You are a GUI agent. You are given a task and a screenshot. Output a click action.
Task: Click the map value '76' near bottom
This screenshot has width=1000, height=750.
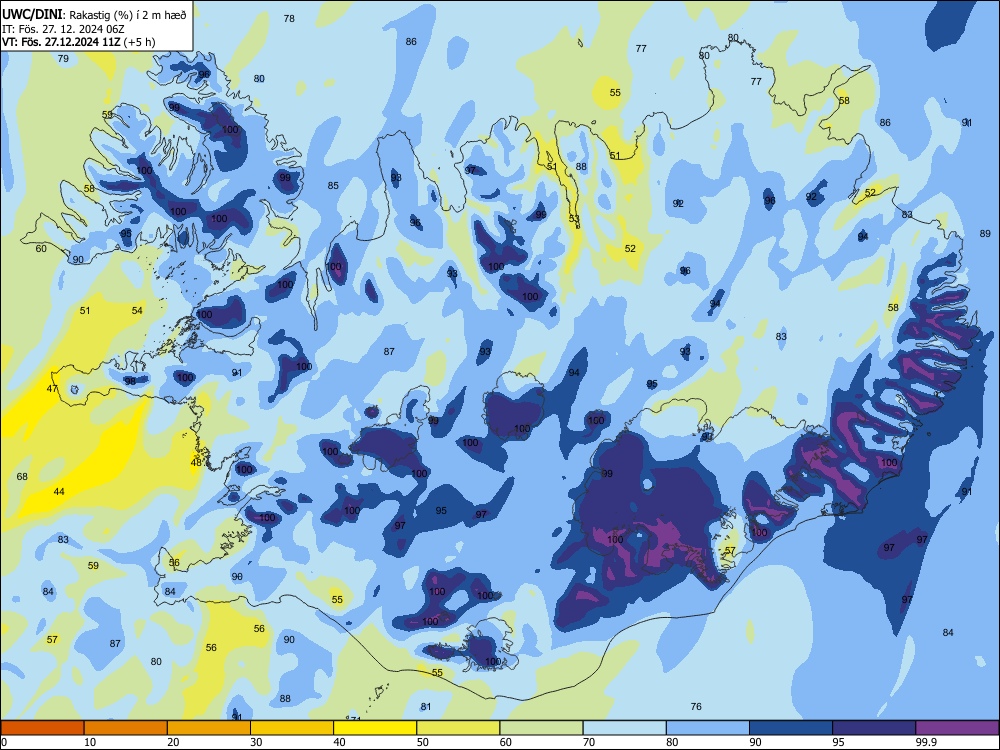696,707
